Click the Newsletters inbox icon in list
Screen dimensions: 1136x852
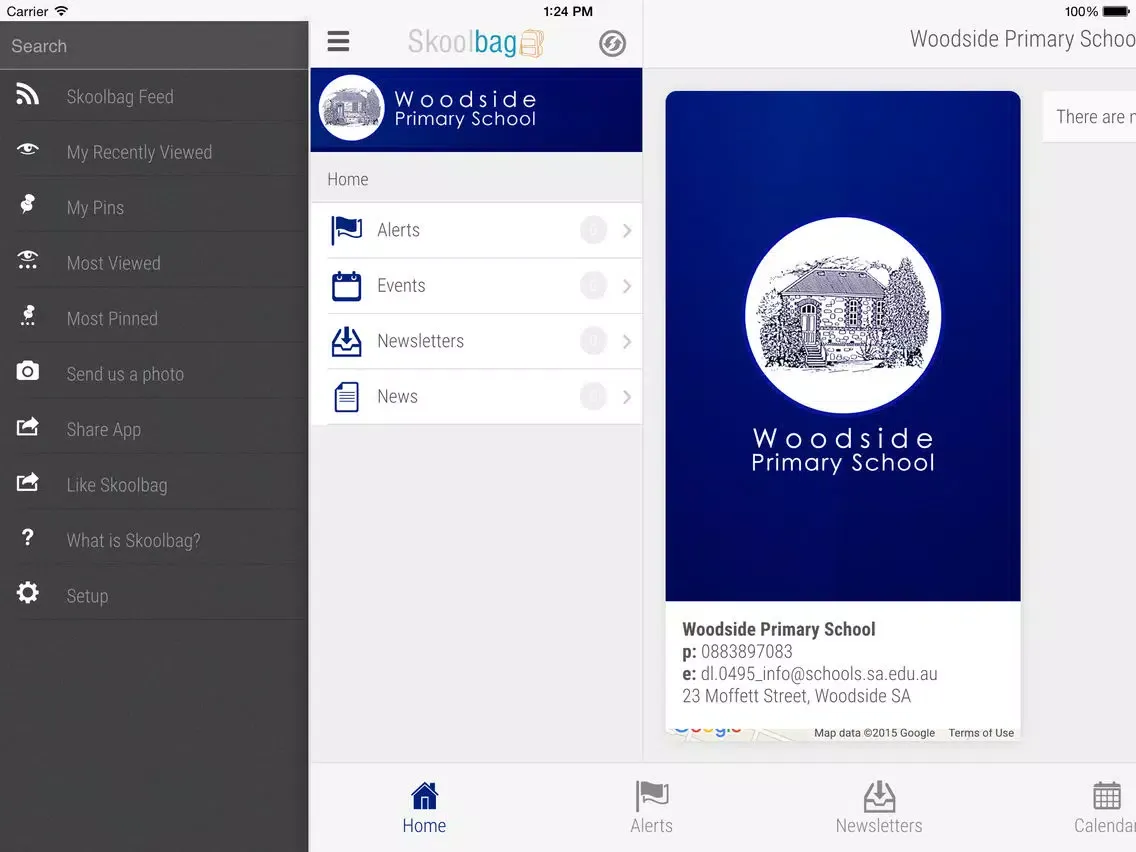click(346, 341)
